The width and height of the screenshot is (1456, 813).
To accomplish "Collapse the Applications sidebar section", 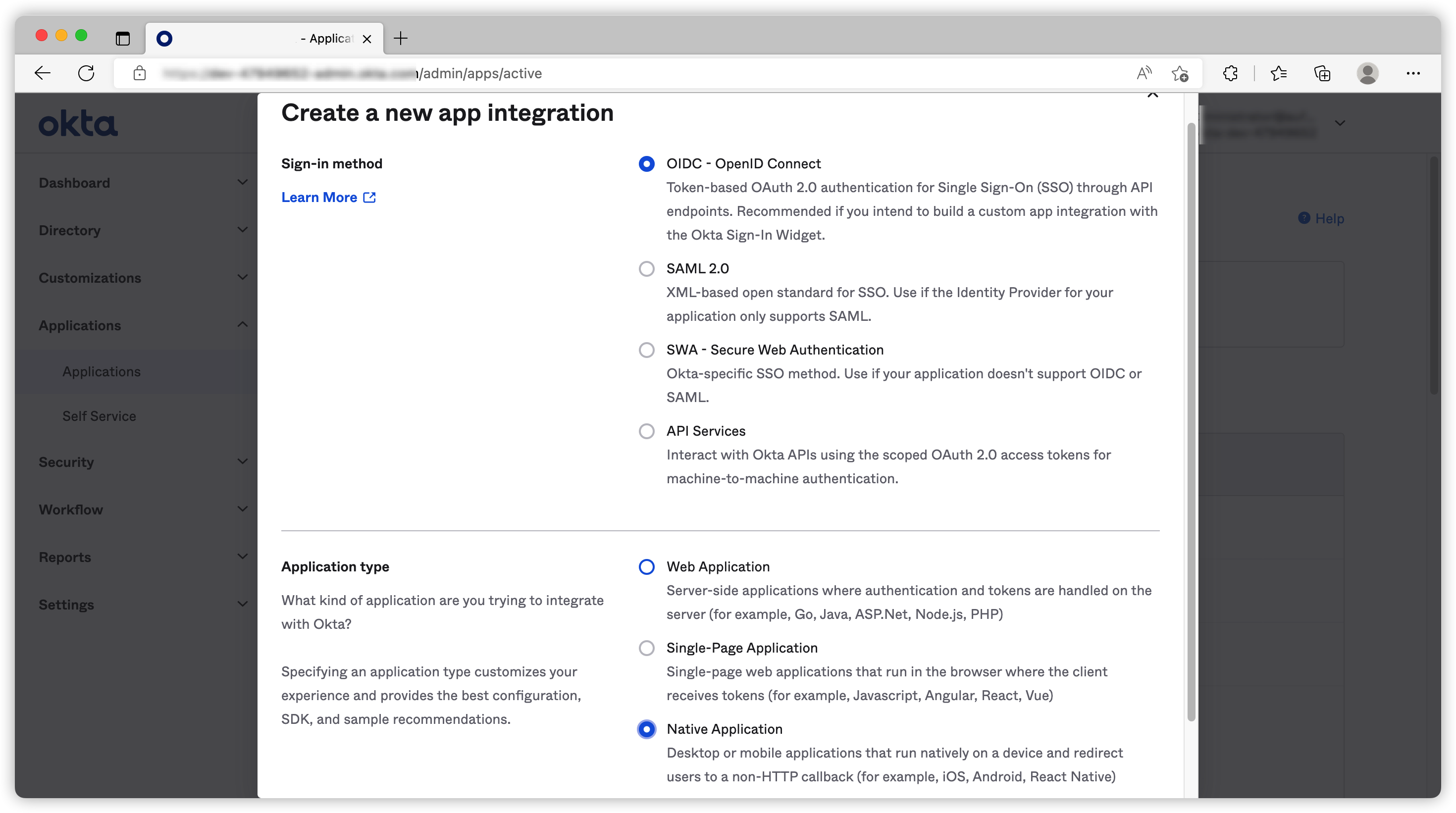I will 243,324.
